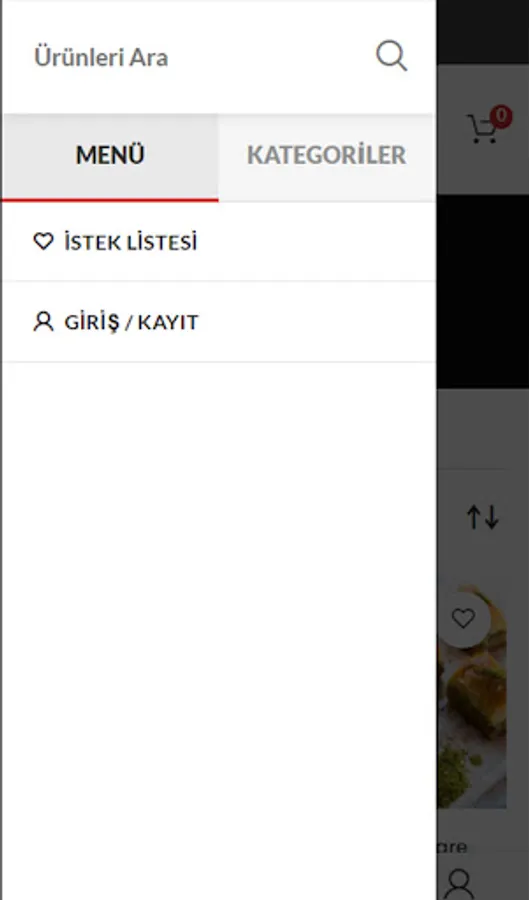
Task: Click the empty area below Giriş / Kayıt
Action: [219, 630]
